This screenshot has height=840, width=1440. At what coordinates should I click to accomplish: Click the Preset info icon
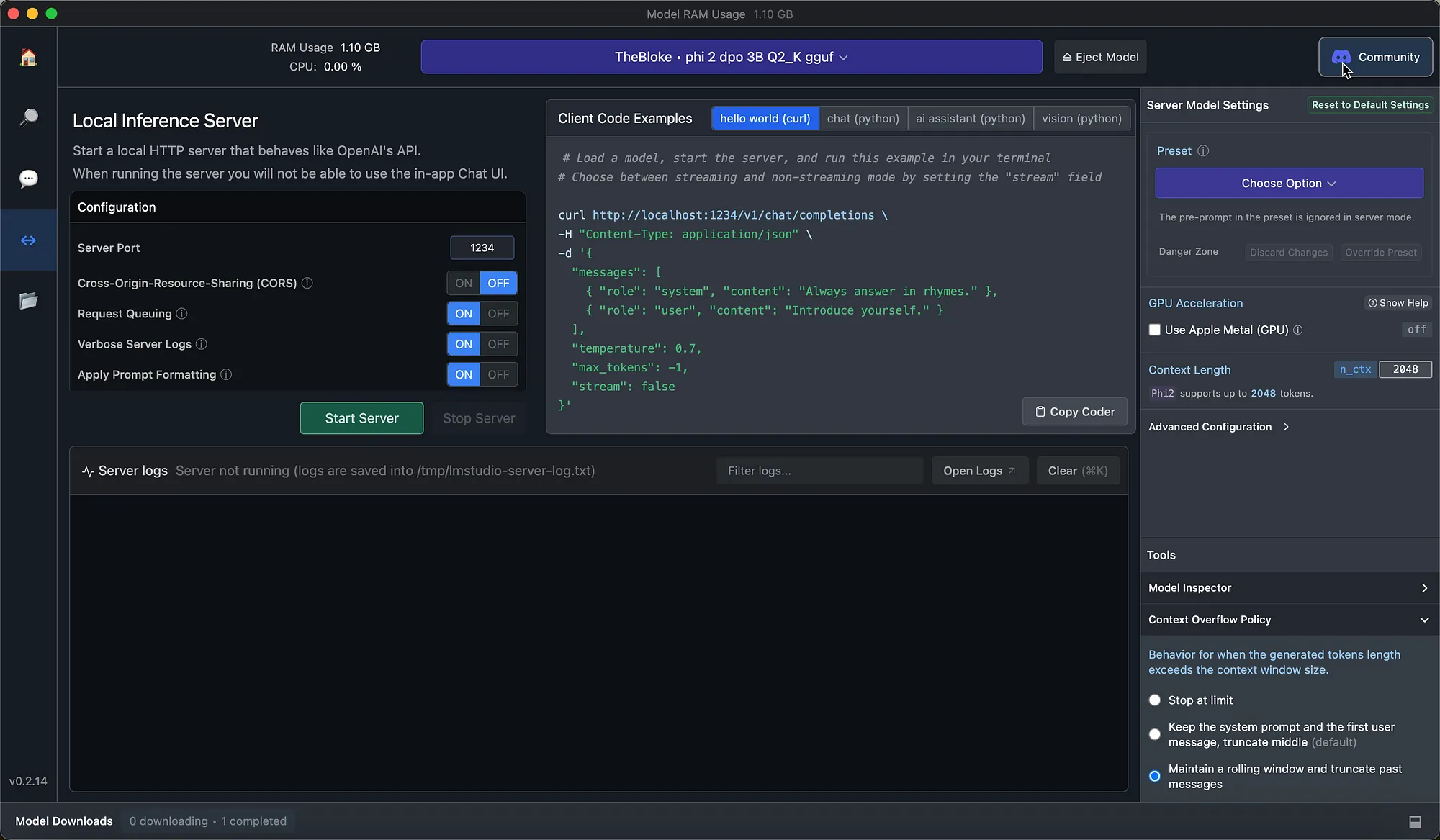point(1203,151)
